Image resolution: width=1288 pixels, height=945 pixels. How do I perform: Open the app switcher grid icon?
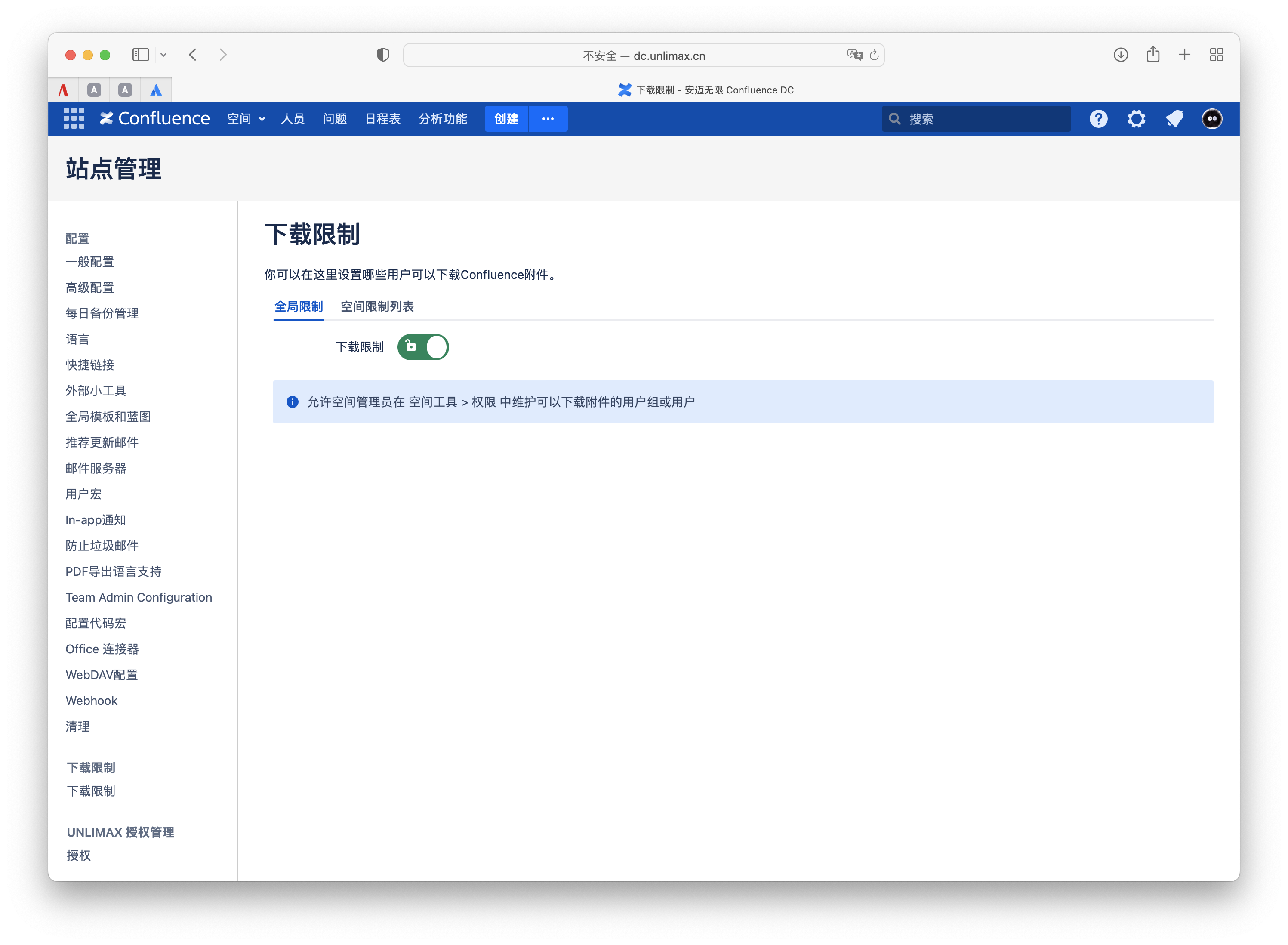[x=74, y=118]
